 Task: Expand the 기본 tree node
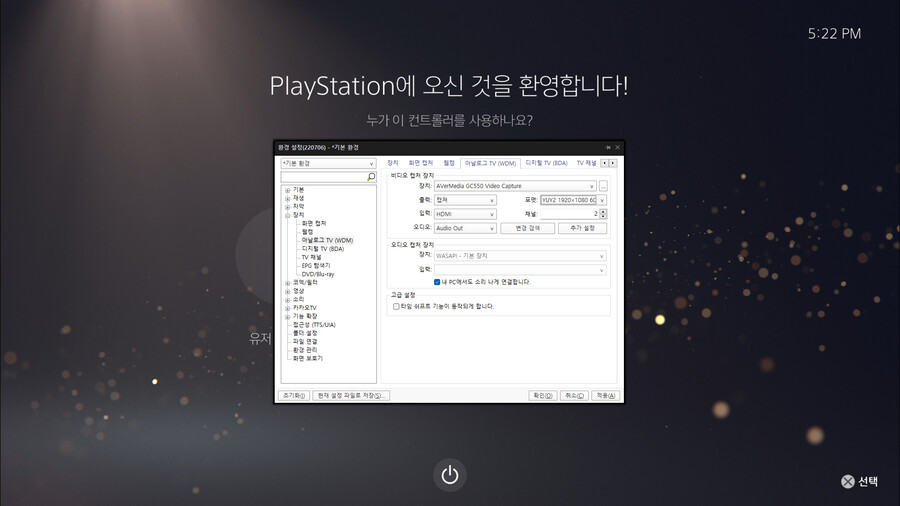pos(288,190)
